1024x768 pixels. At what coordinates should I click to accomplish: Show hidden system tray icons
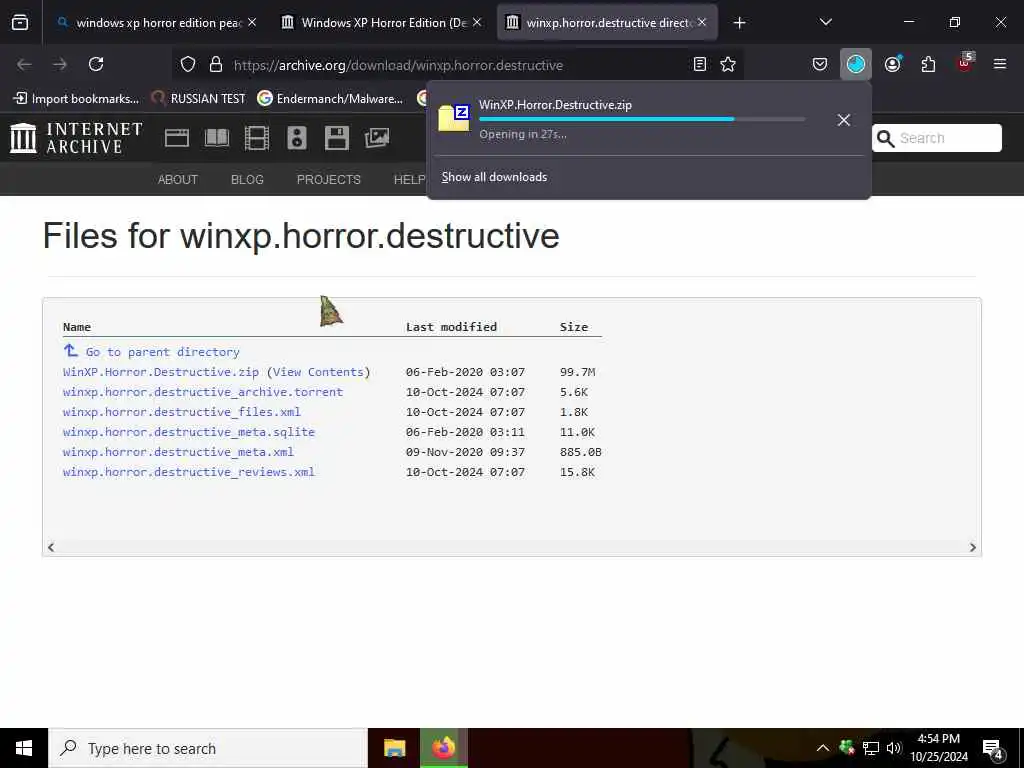pyautogui.click(x=822, y=748)
